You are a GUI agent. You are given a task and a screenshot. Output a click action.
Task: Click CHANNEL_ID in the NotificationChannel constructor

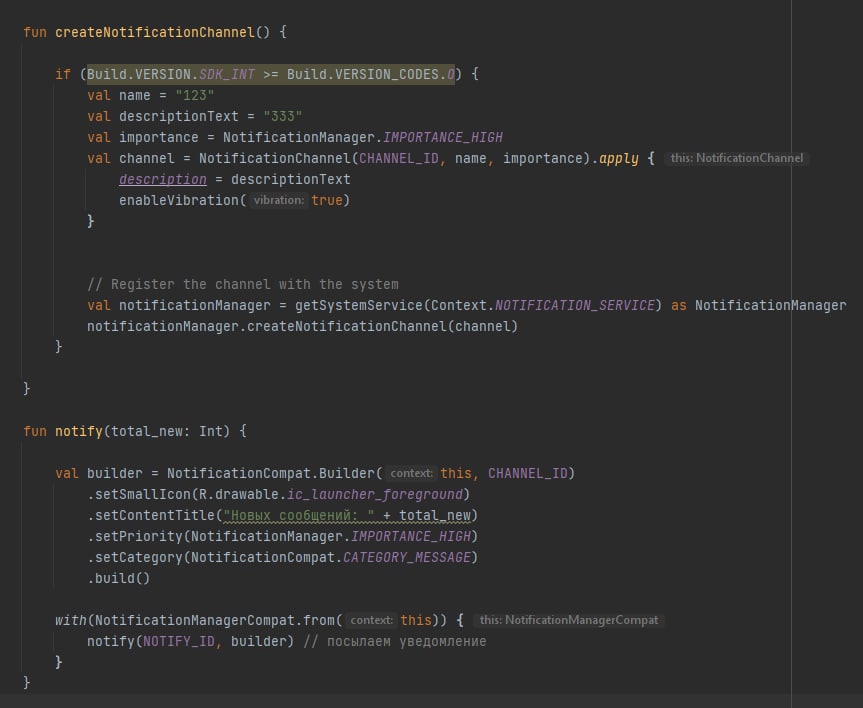pyautogui.click(x=399, y=159)
